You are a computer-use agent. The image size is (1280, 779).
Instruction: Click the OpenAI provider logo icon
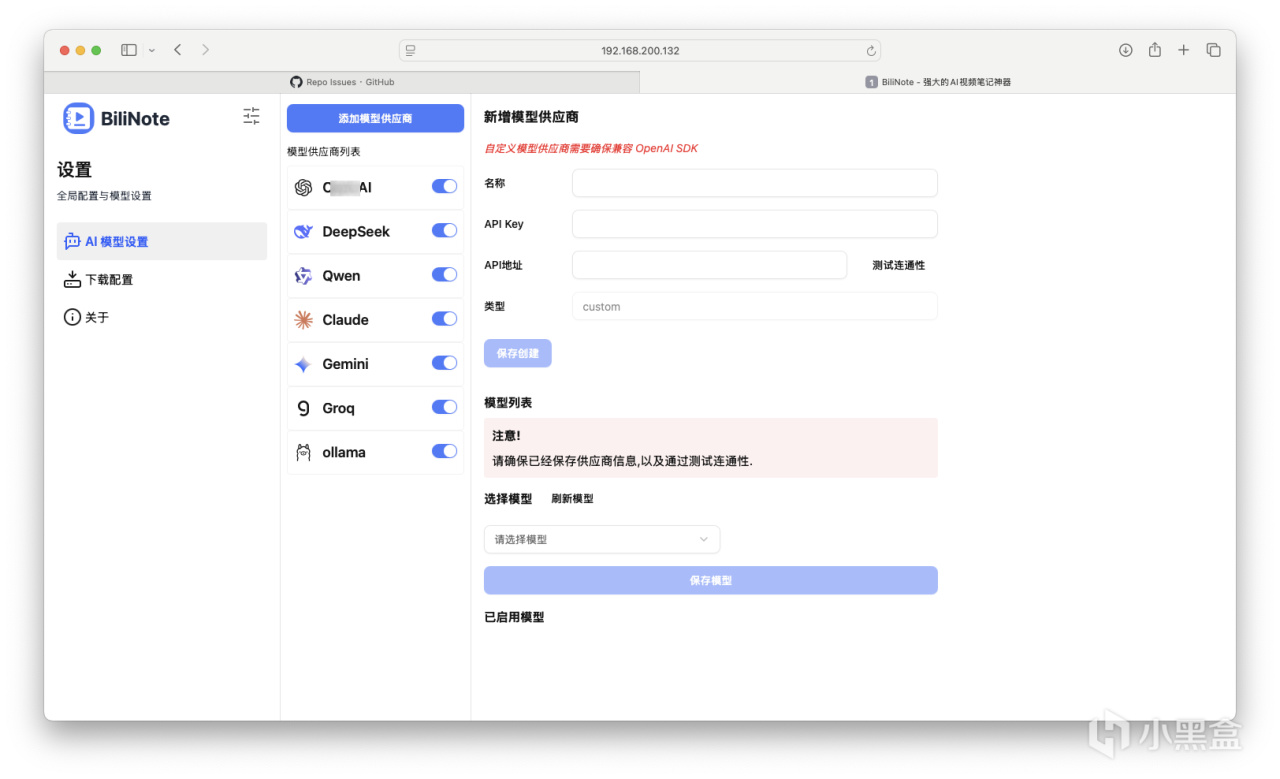(303, 187)
